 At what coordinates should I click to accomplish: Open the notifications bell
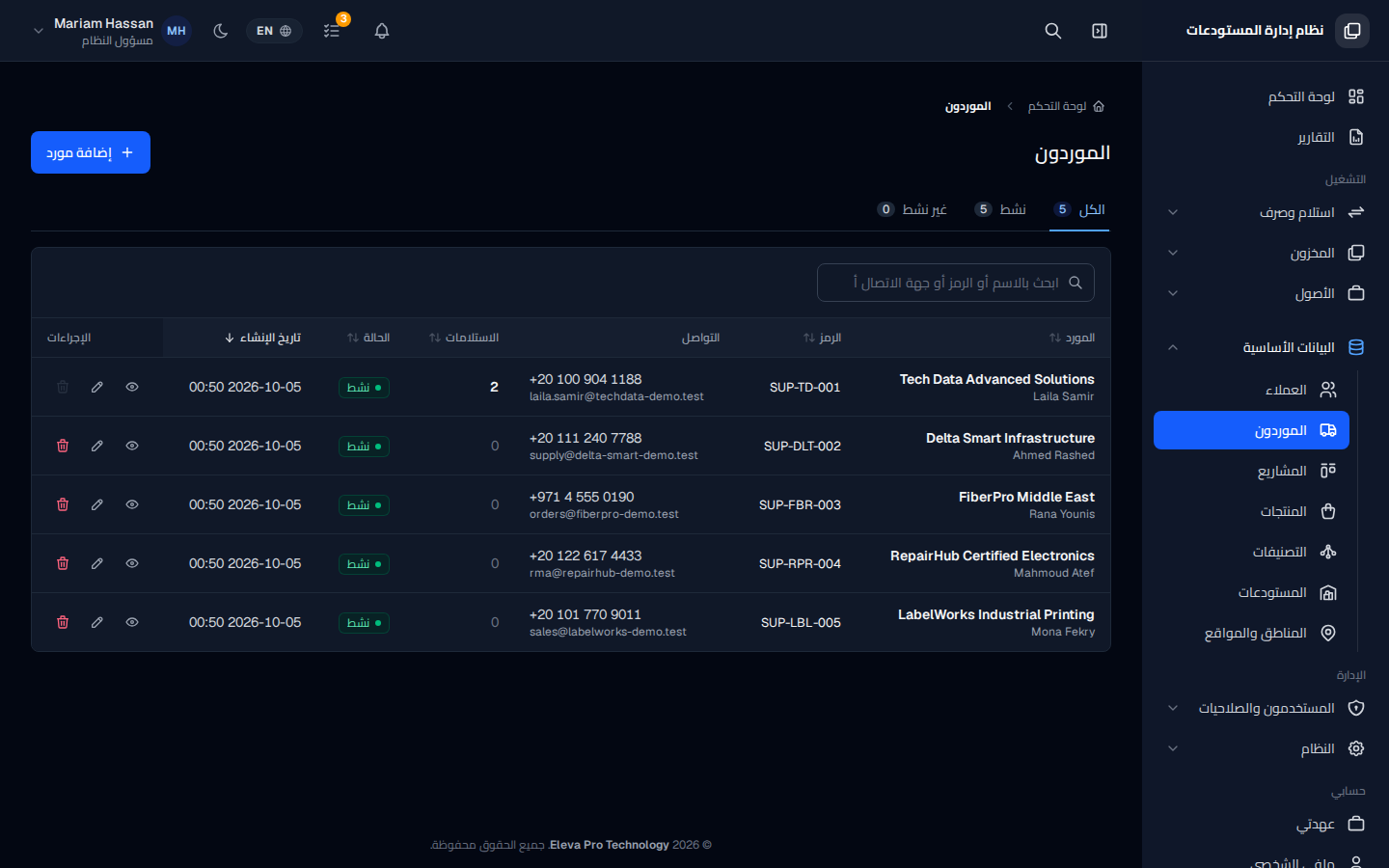point(382,31)
